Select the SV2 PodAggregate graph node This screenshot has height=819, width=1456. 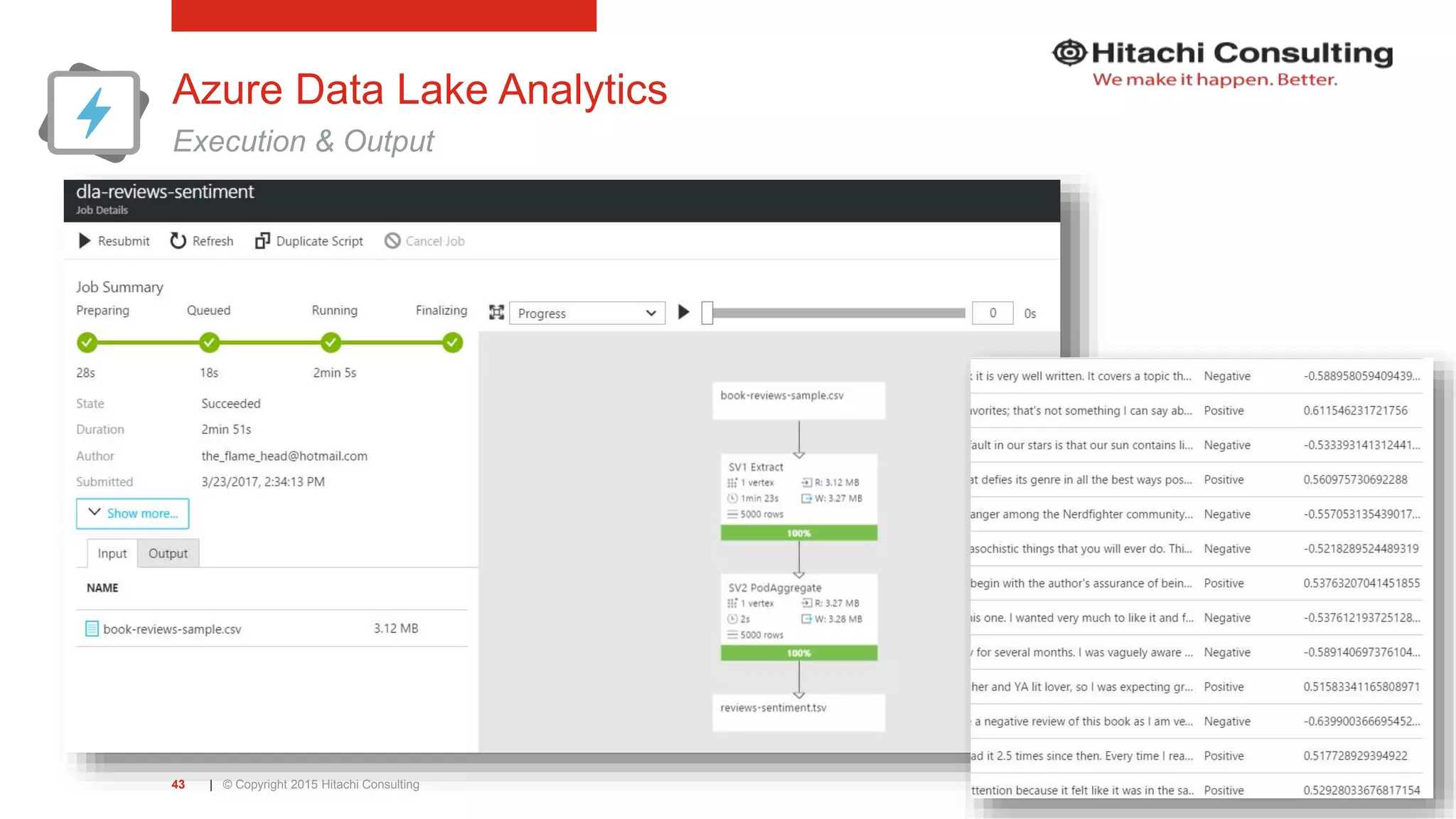click(799, 617)
